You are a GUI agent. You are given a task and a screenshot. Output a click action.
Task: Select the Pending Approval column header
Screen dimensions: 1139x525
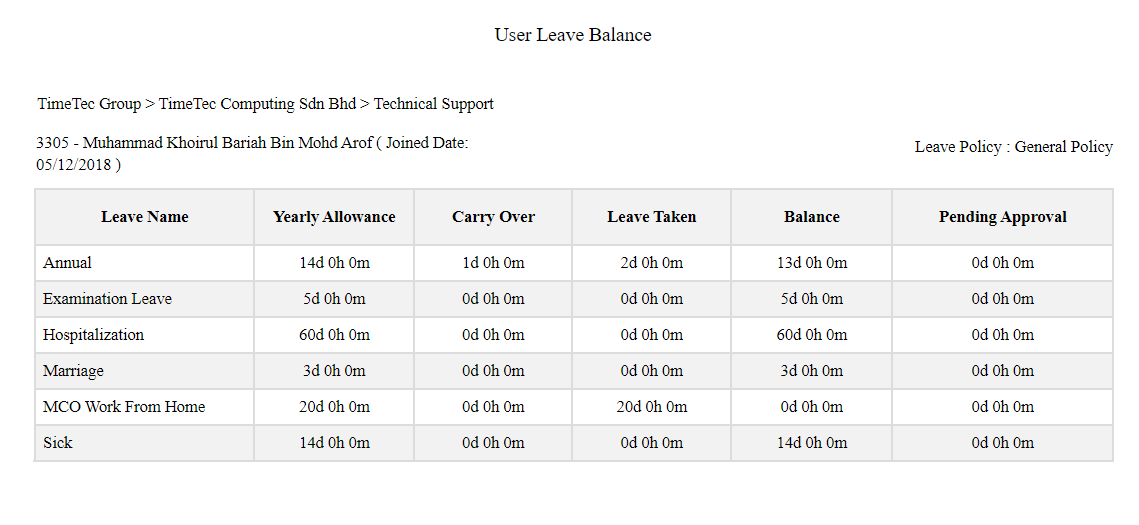(x=1002, y=216)
